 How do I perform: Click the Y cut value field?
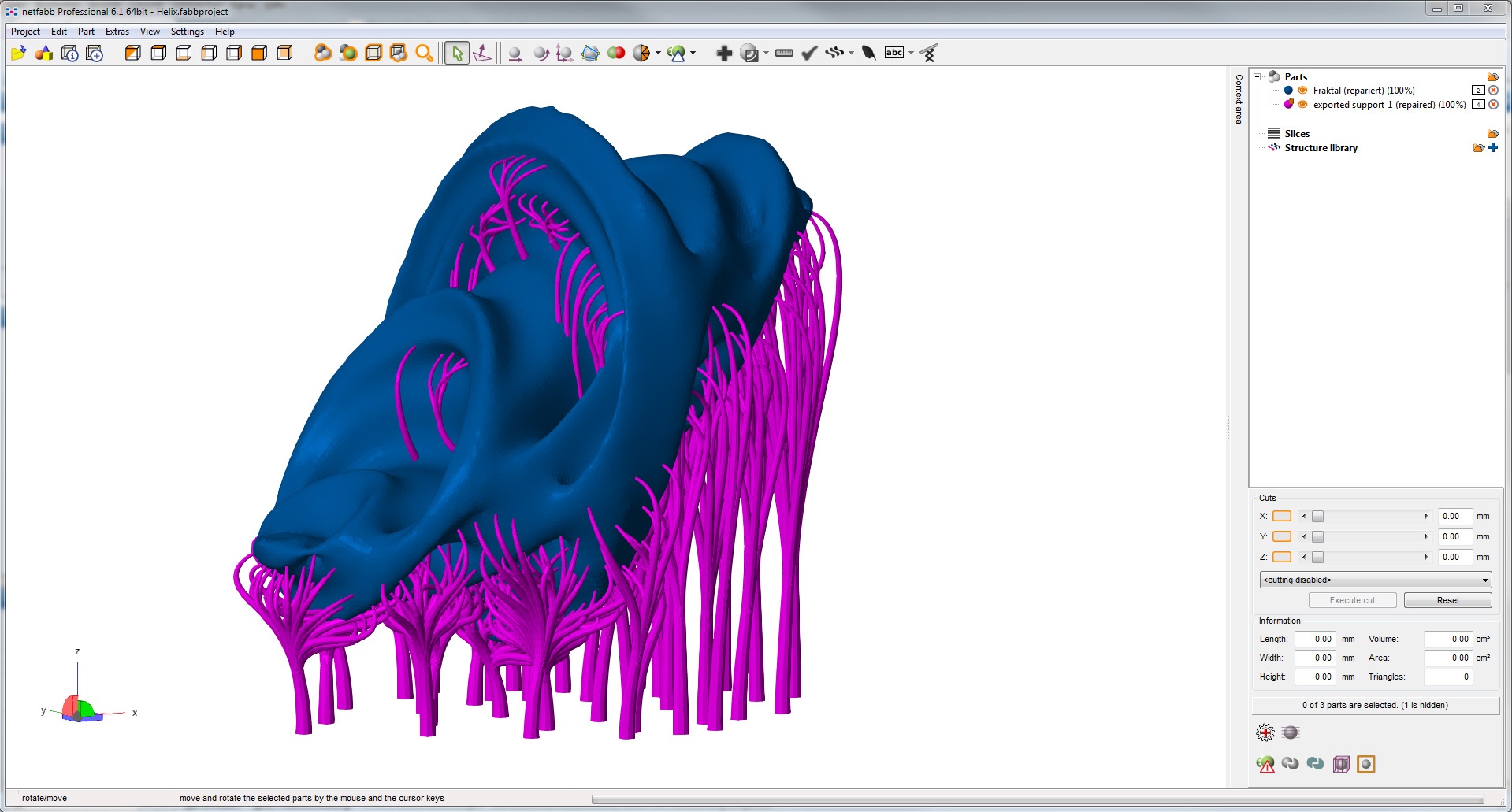(1454, 537)
